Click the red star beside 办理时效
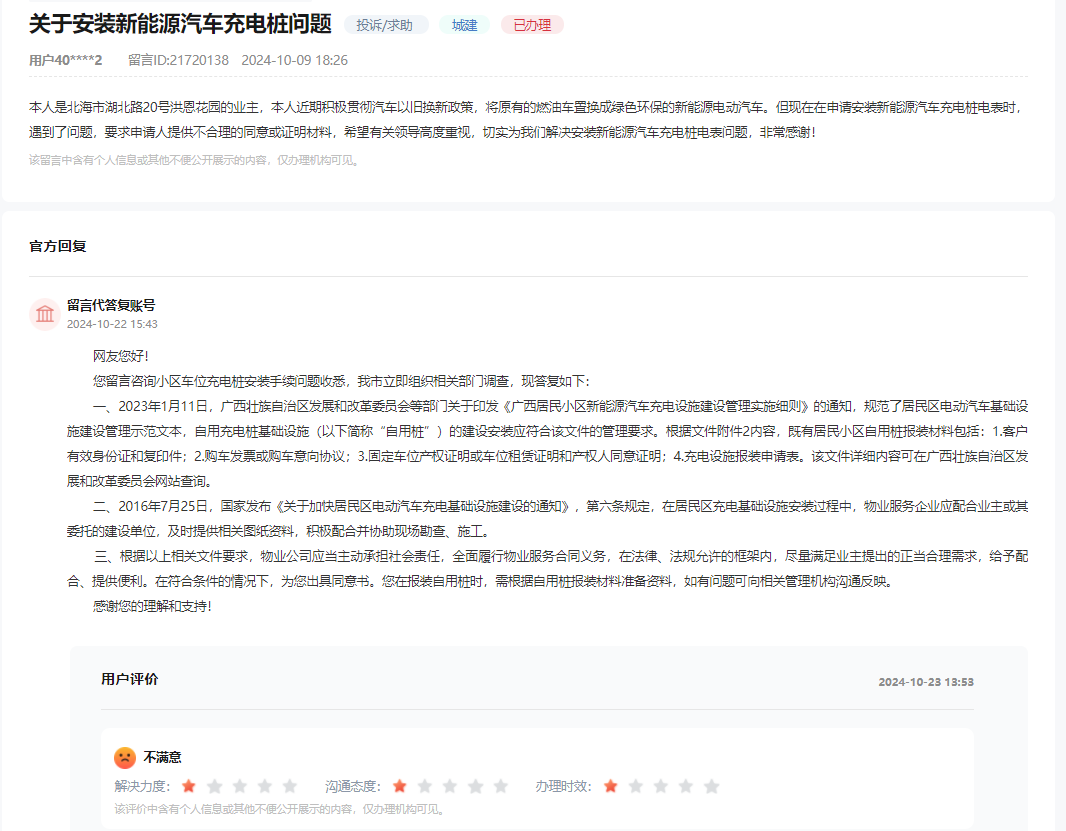This screenshot has width=1066, height=831. tap(610, 787)
